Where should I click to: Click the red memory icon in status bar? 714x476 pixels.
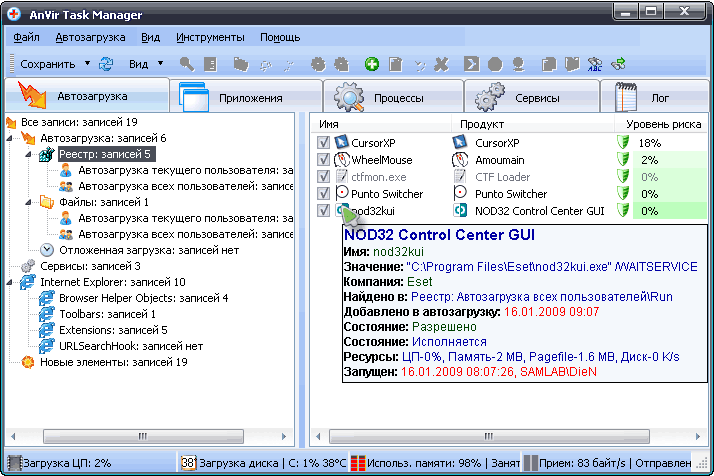pos(358,463)
